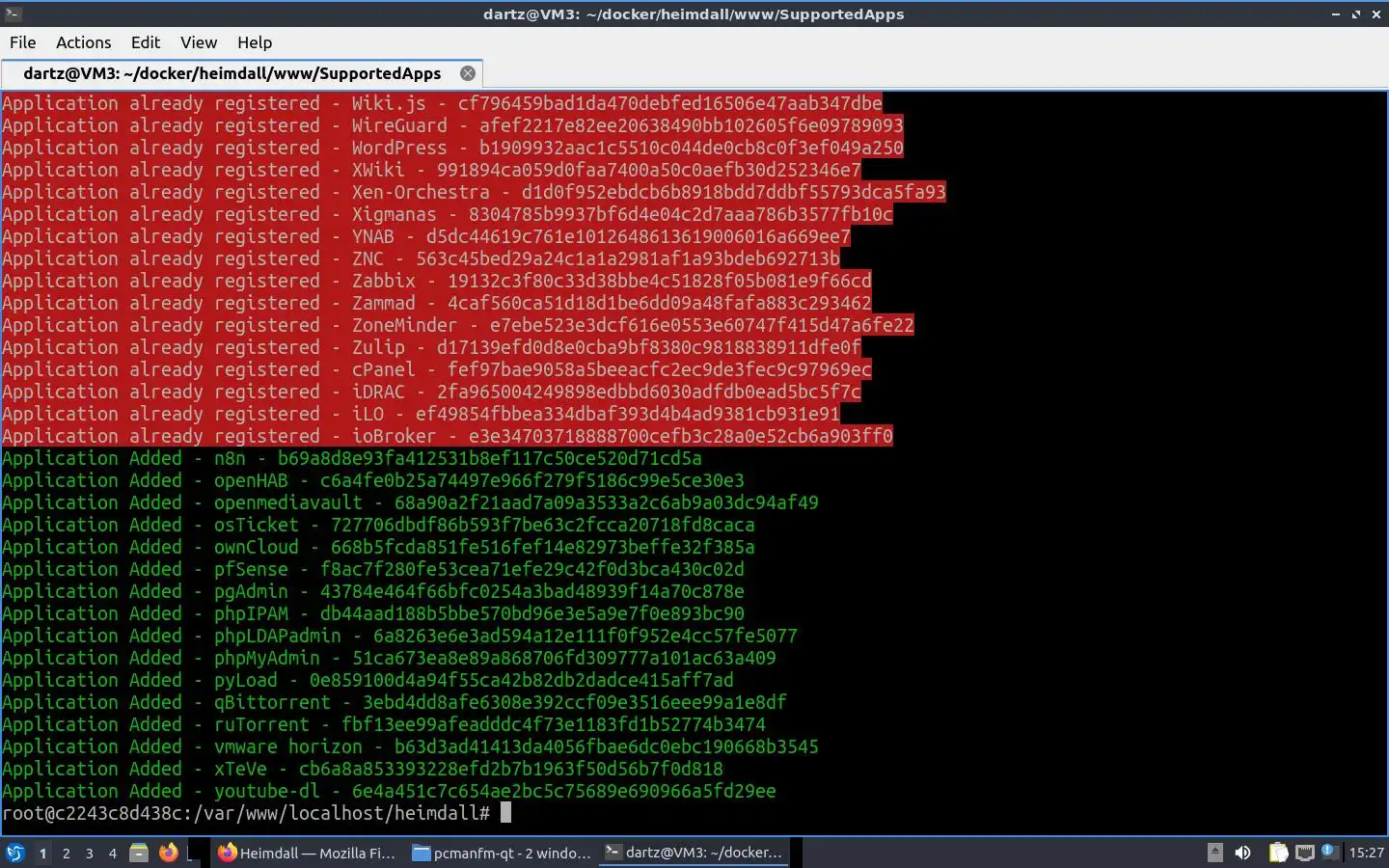Click the Xen-Orchestra already registered line
Screen dimensions: 1389x868
point(474,192)
